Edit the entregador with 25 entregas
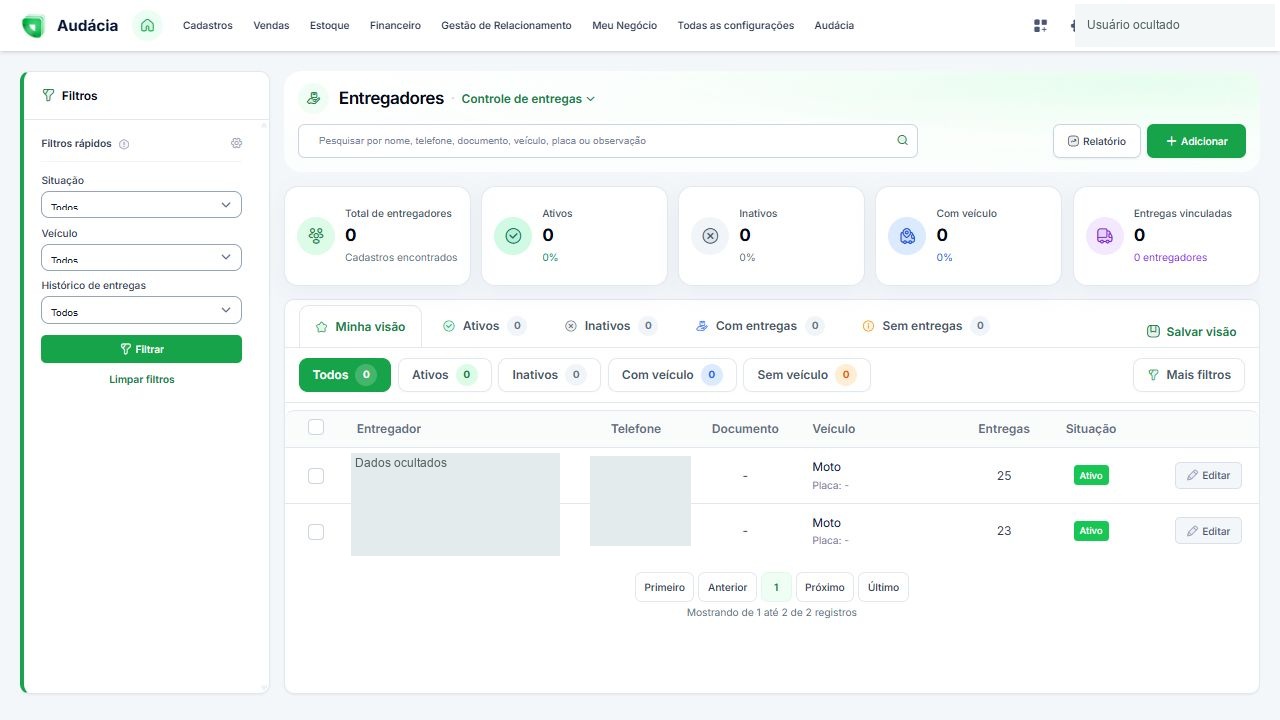 pyautogui.click(x=1208, y=476)
